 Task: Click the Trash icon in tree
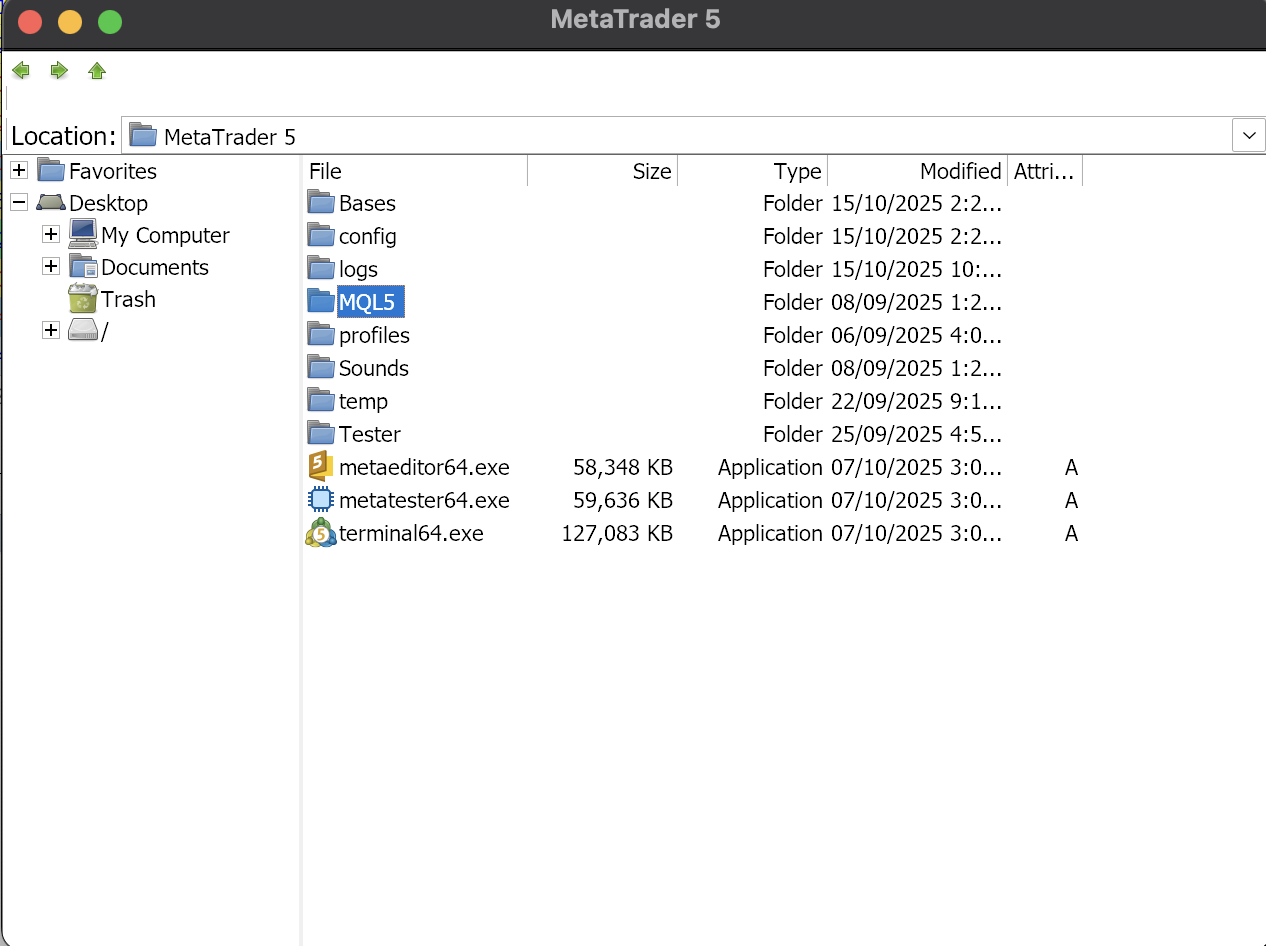(83, 299)
